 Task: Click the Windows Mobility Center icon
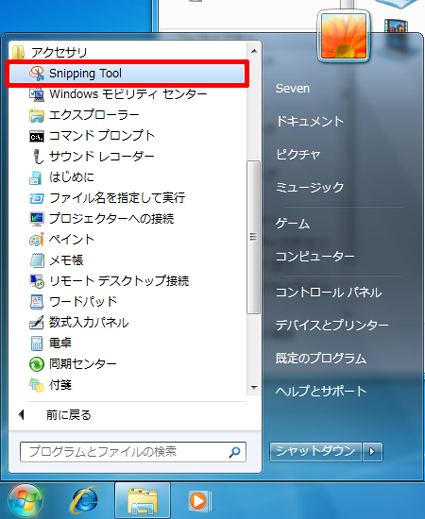click(37, 94)
